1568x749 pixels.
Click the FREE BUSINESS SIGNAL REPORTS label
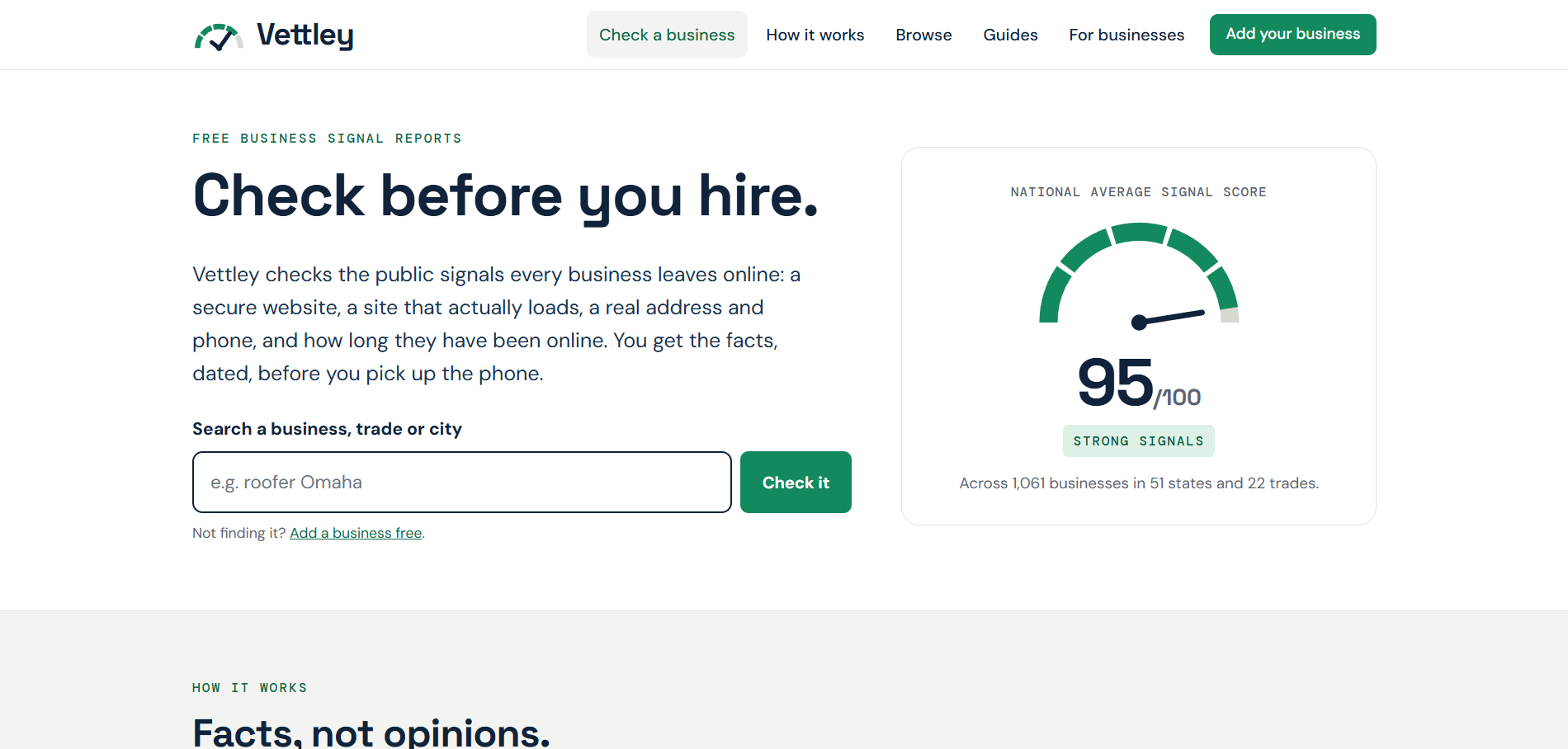(327, 139)
